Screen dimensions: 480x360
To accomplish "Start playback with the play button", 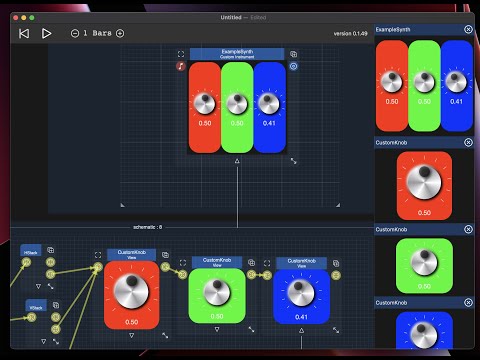I will pos(46,33).
